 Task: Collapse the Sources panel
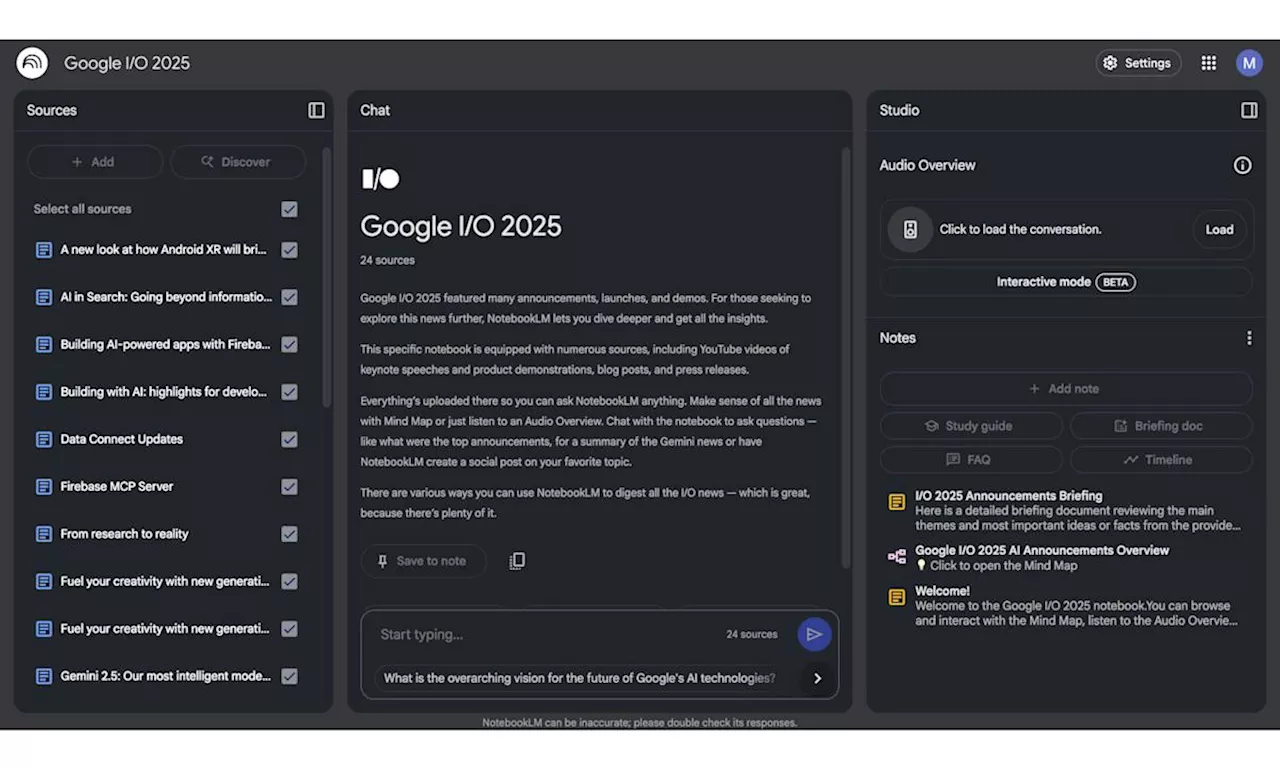316,110
